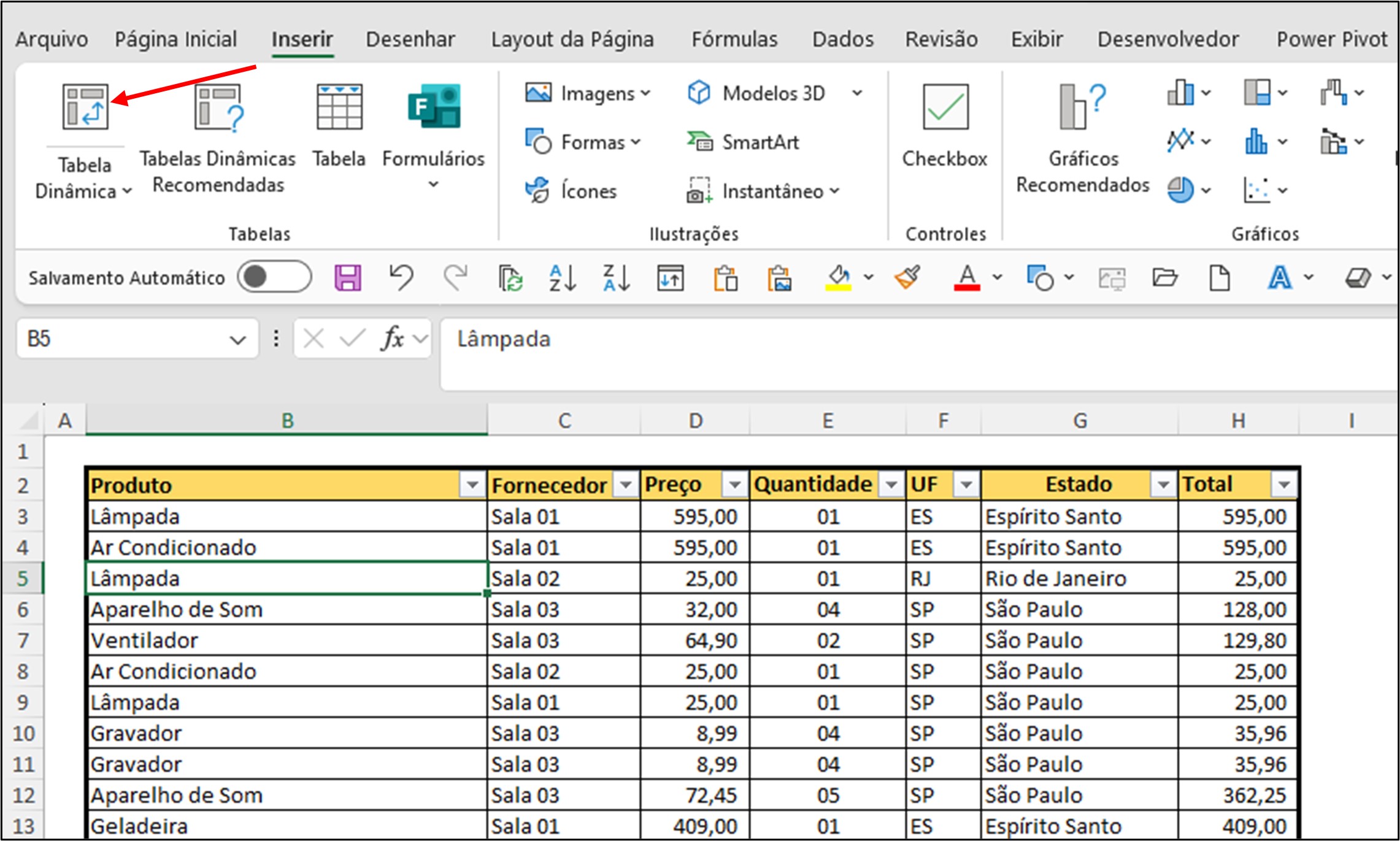The height and width of the screenshot is (841, 1400).
Task: Confirm formula bar entry with checkmark
Action: coord(352,338)
